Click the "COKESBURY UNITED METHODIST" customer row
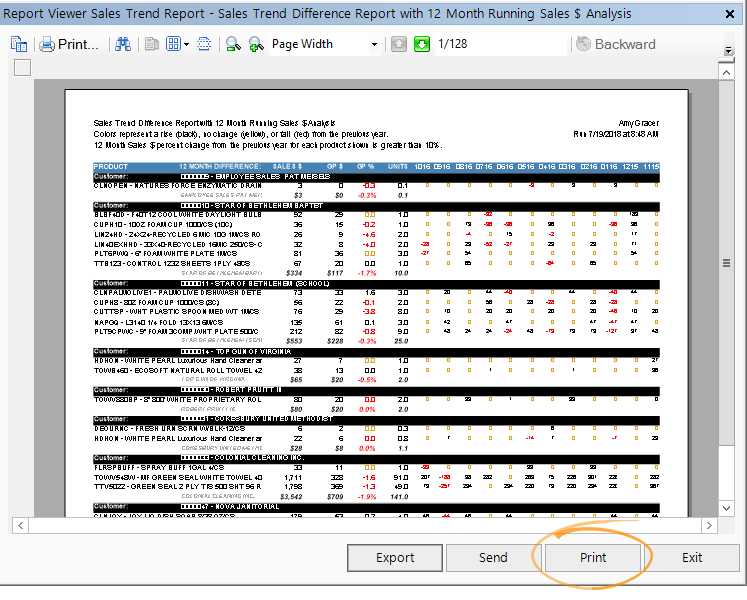Image resolution: width=747 pixels, height=600 pixels. pyautogui.click(x=376, y=419)
